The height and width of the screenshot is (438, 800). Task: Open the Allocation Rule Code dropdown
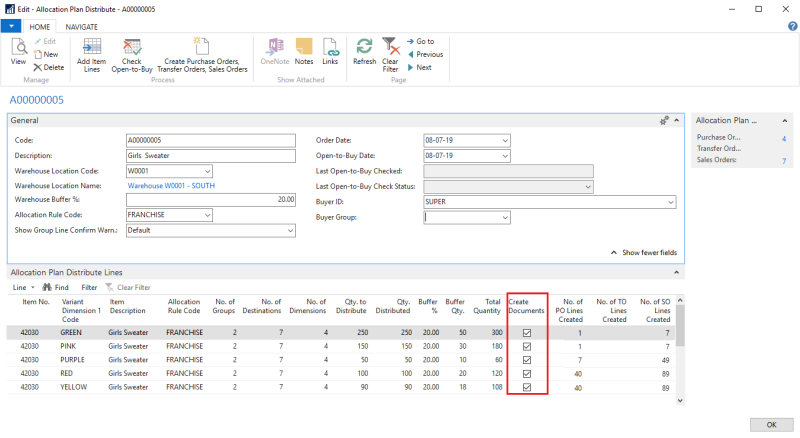(207, 215)
